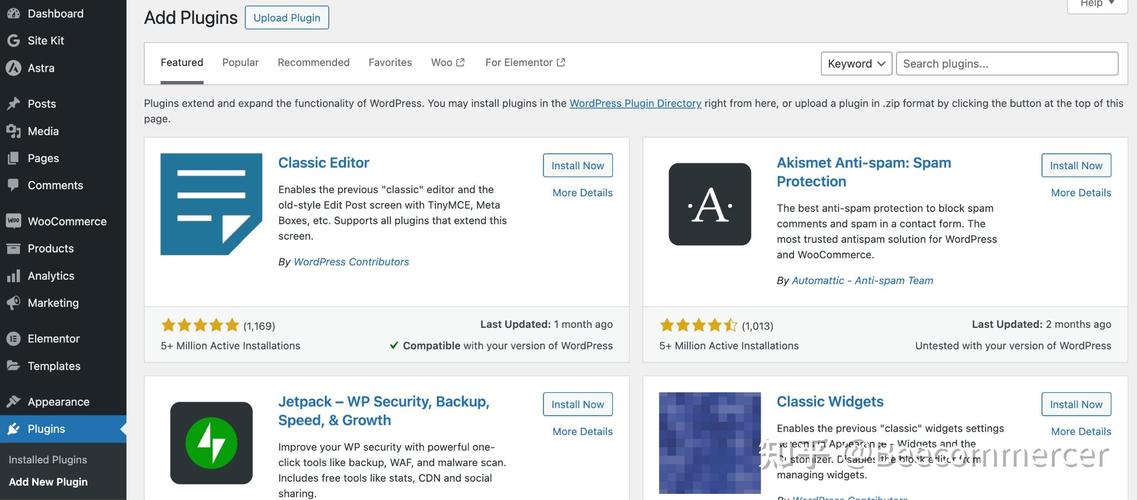Image resolution: width=1137 pixels, height=500 pixels.
Task: Click the Classic Editor title link
Action: coord(323,163)
